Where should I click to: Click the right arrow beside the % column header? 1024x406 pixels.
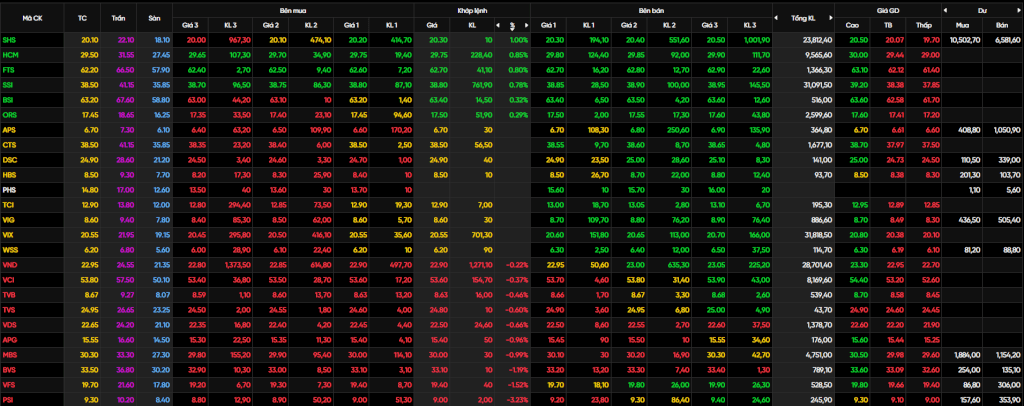coord(526,25)
